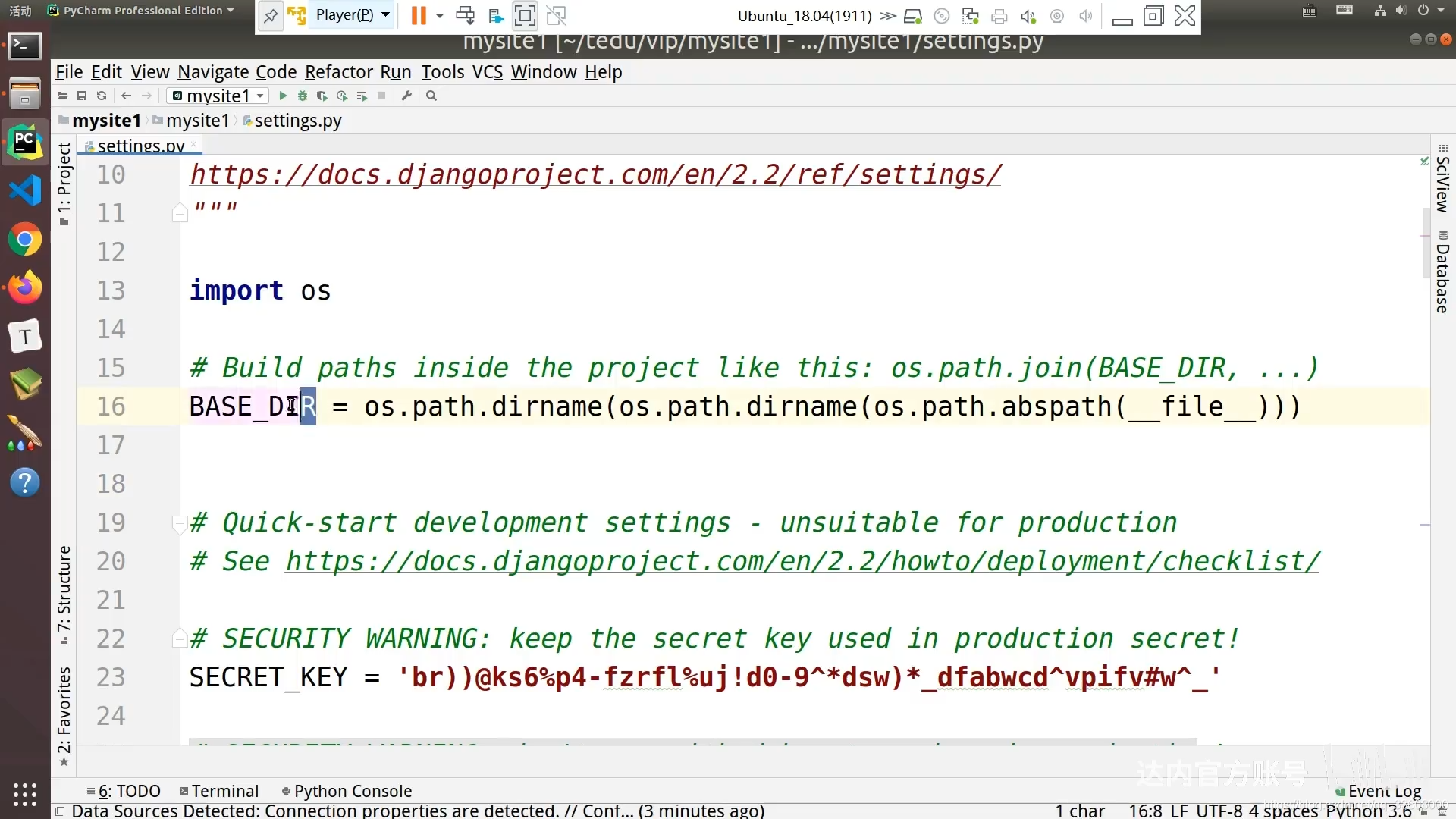Collapse the comment fold marker at line 19
Screen dimensions: 1456x819
coord(180,523)
